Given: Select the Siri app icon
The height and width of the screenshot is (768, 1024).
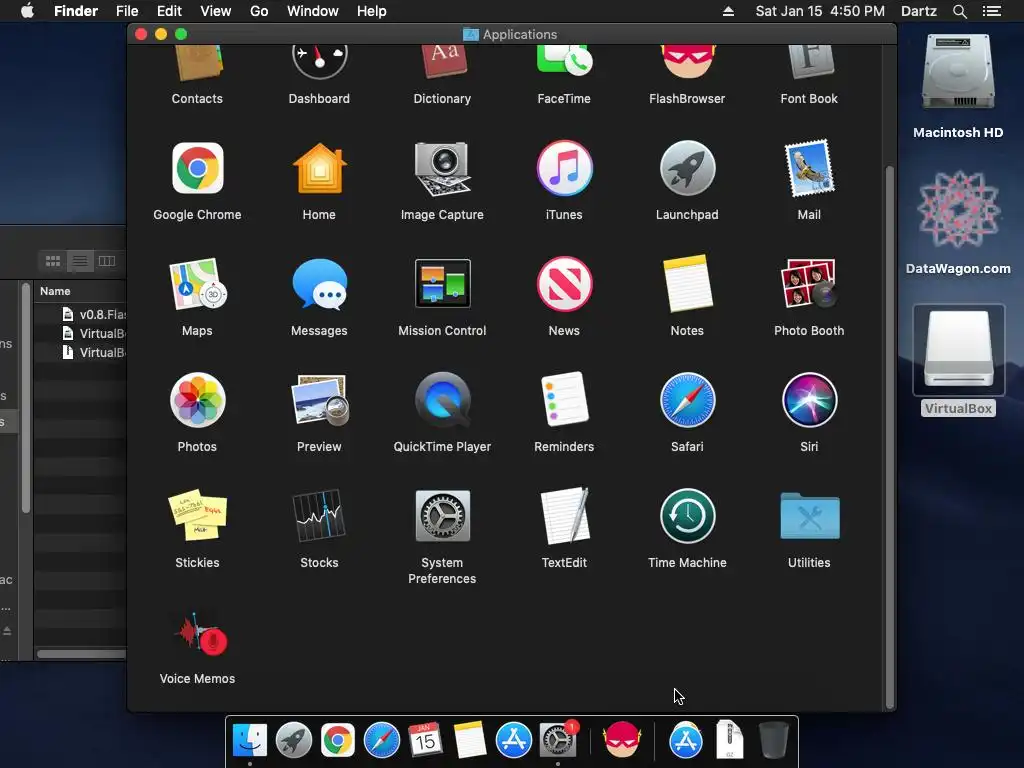Looking at the screenshot, I should pos(809,400).
